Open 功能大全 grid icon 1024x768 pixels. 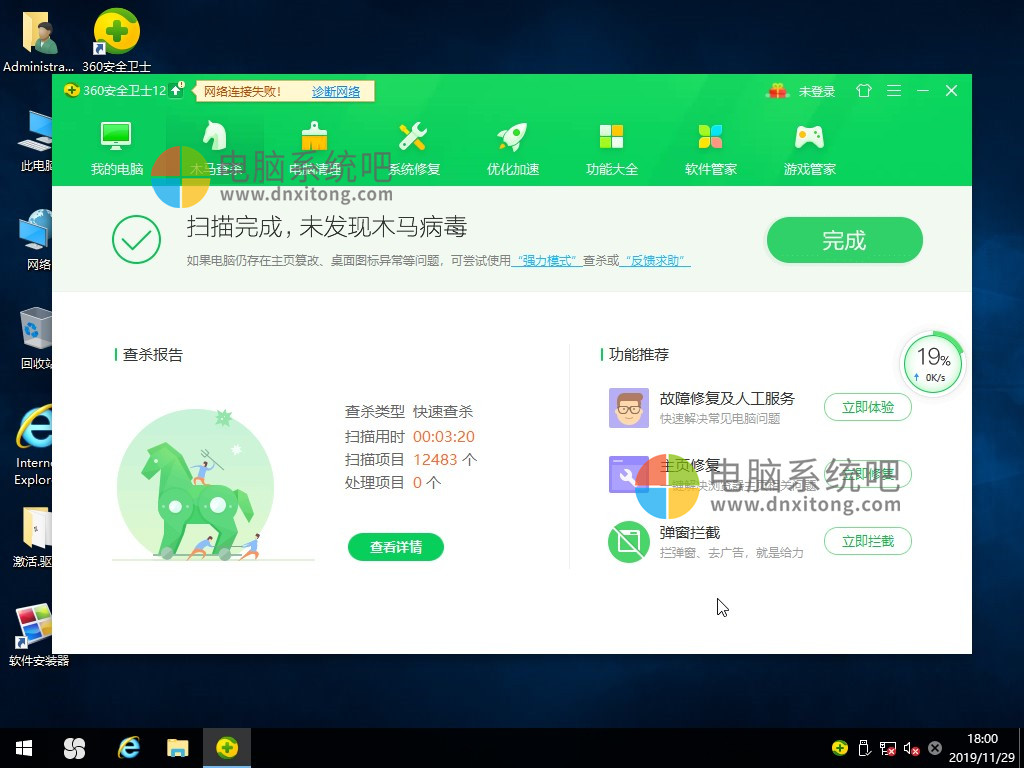click(611, 148)
